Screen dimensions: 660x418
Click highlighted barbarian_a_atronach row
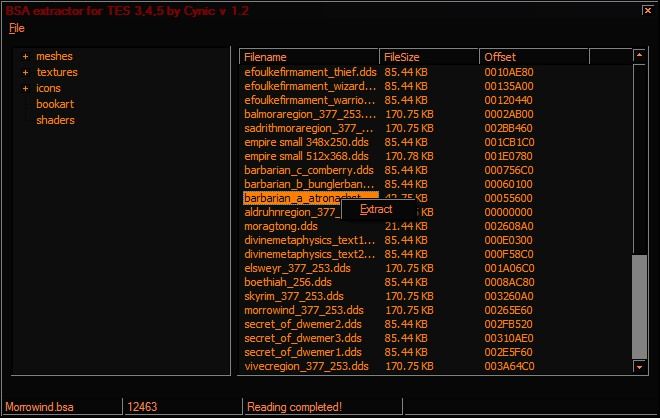point(310,198)
